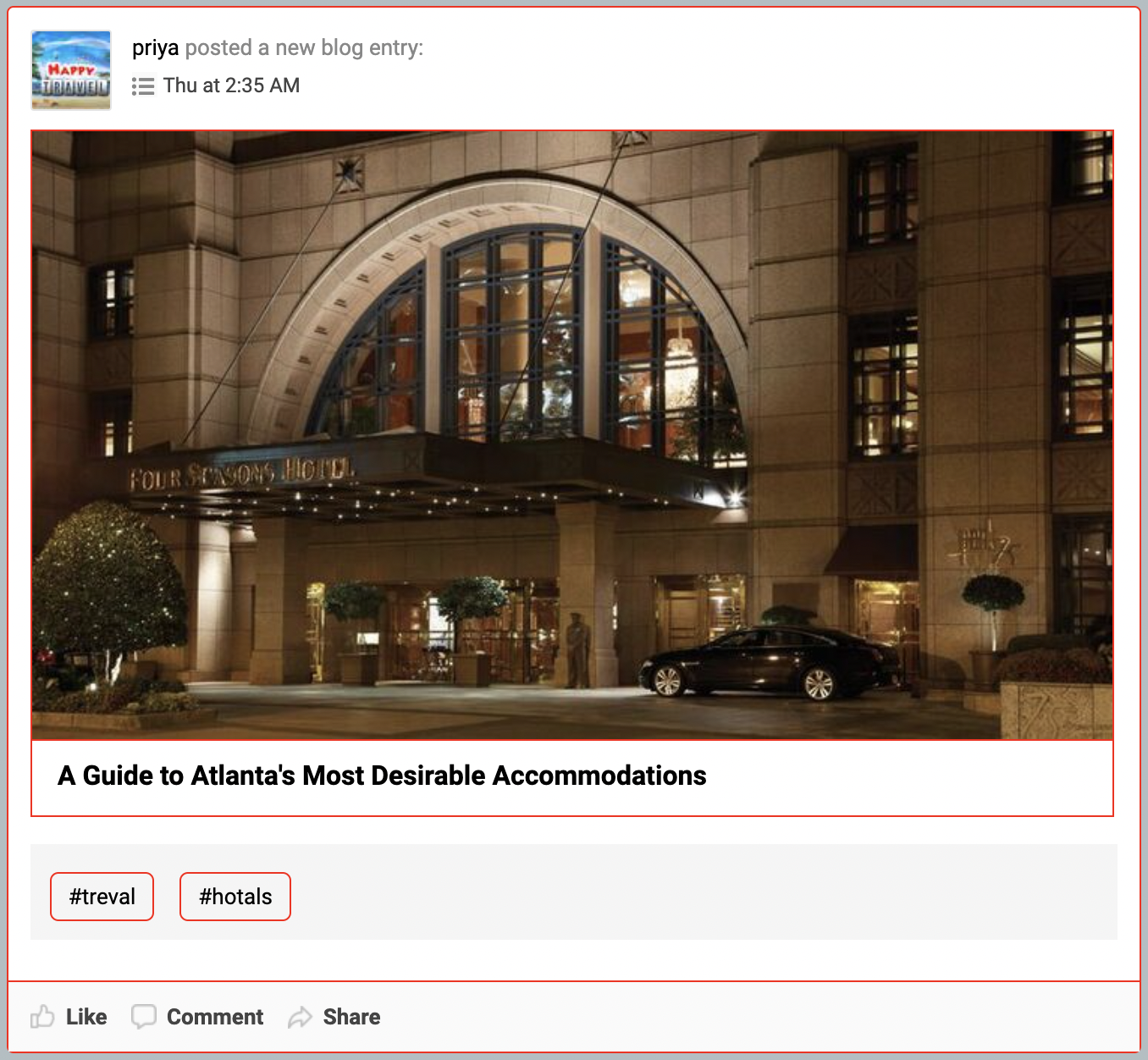The width and height of the screenshot is (1148, 1060).
Task: Open A Guide to Atlanta's Most Desirable Accommodations
Action: click(x=382, y=776)
